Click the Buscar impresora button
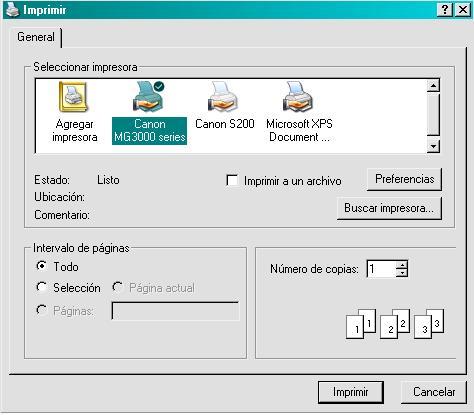Viewport: 474px width, 415px height. click(x=389, y=208)
